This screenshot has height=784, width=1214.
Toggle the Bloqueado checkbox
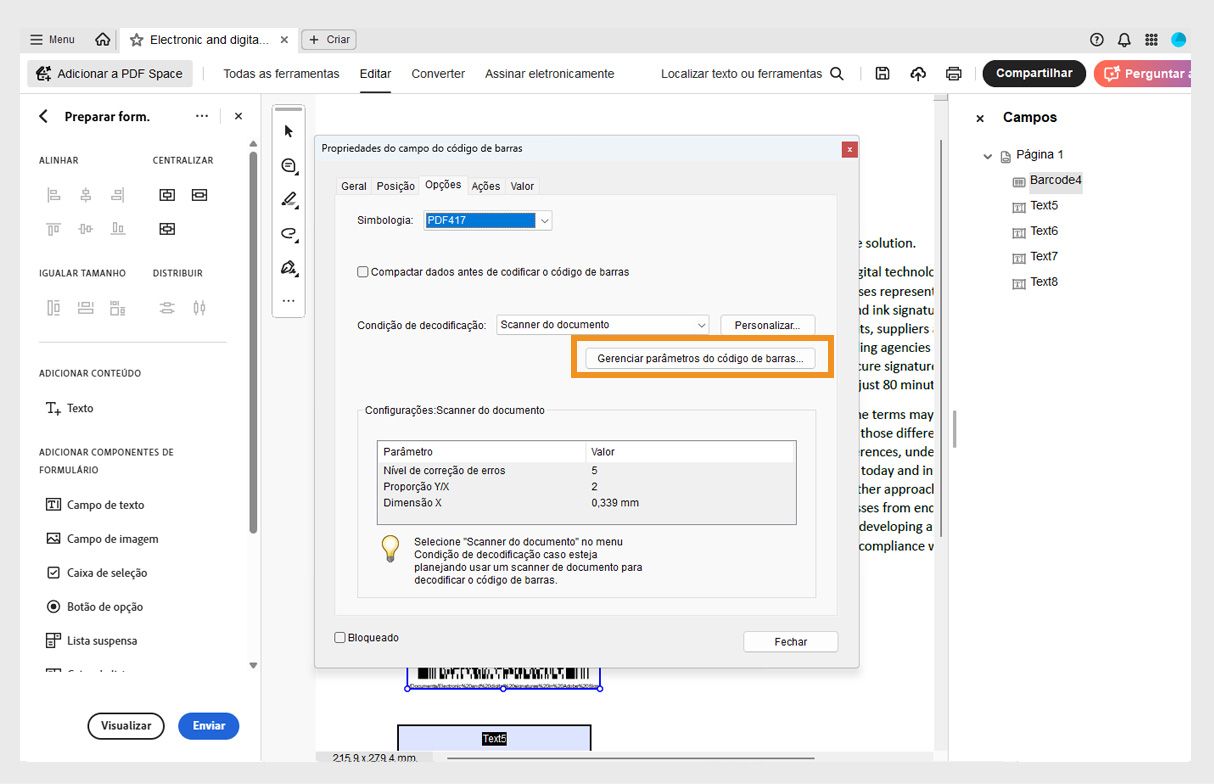340,637
